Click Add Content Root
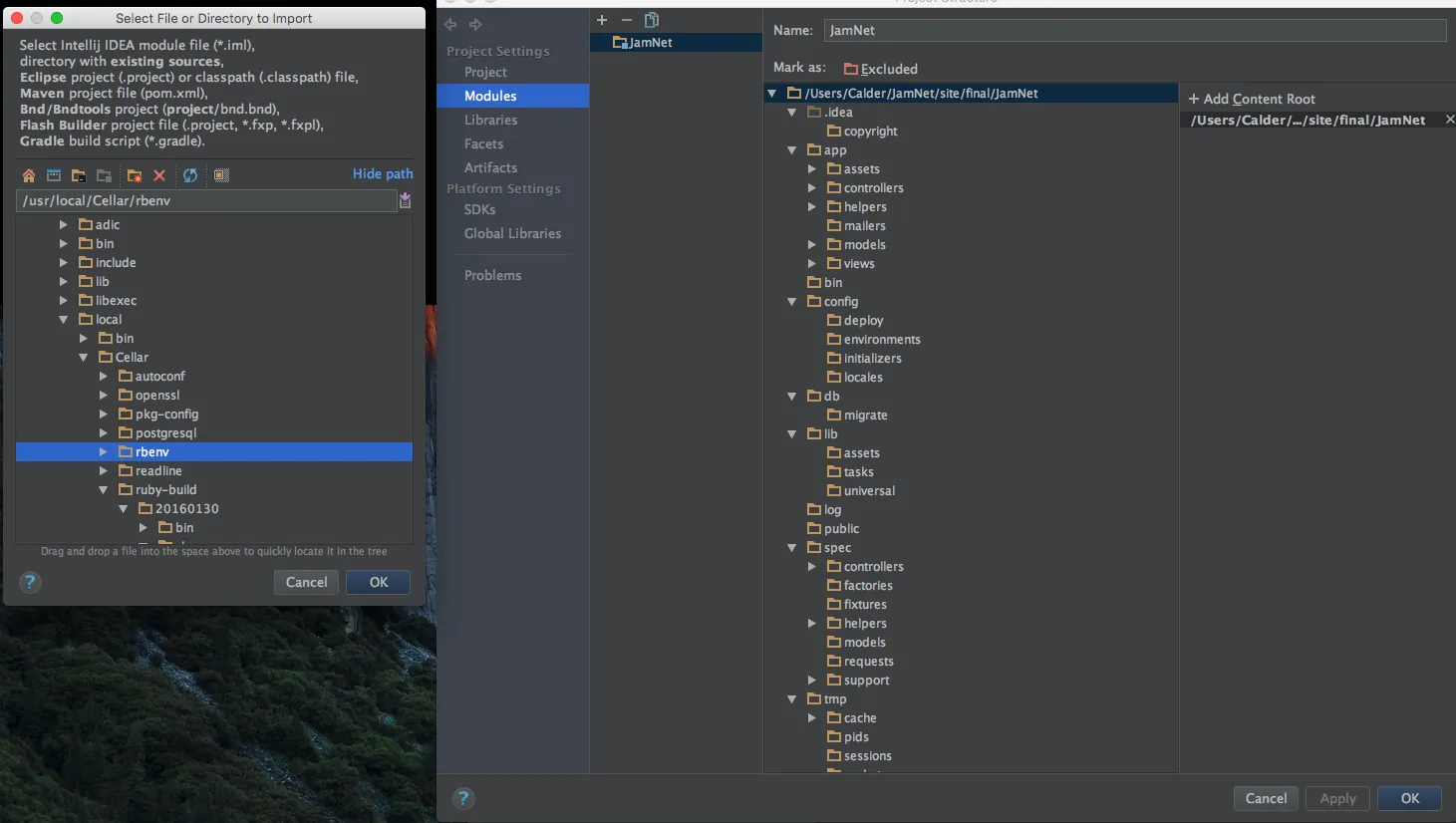The image size is (1456, 823). (x=1252, y=99)
